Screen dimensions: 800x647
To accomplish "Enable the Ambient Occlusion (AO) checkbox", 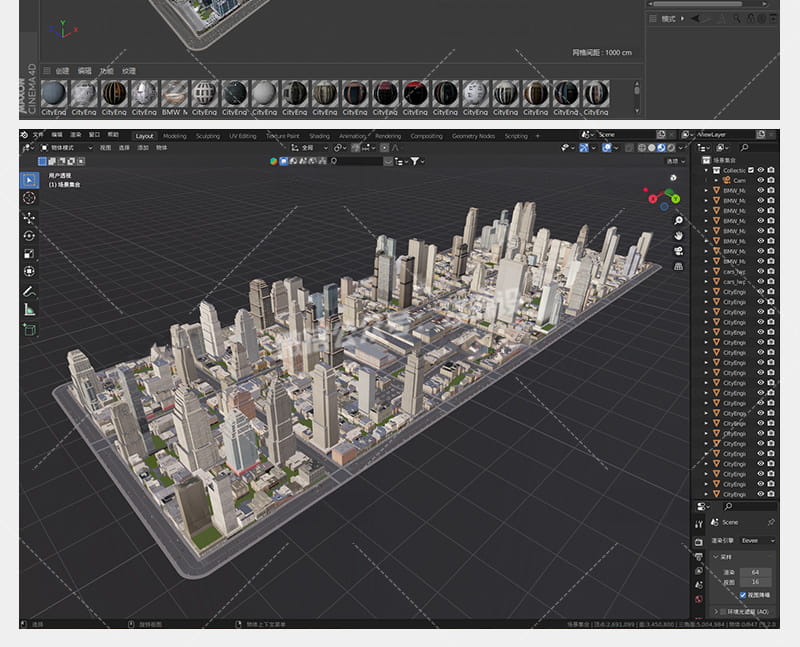I will (722, 611).
